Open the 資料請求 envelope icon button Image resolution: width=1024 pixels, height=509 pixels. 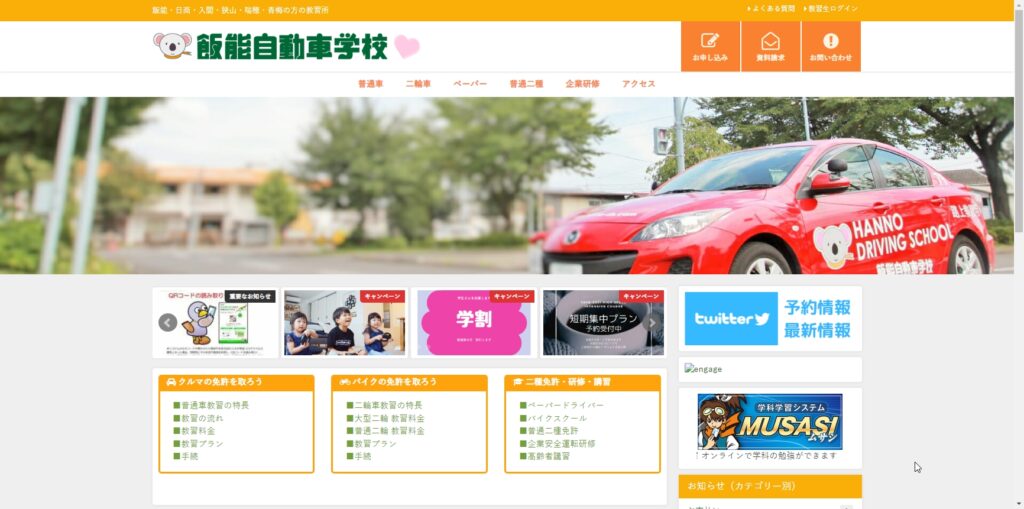click(x=771, y=46)
